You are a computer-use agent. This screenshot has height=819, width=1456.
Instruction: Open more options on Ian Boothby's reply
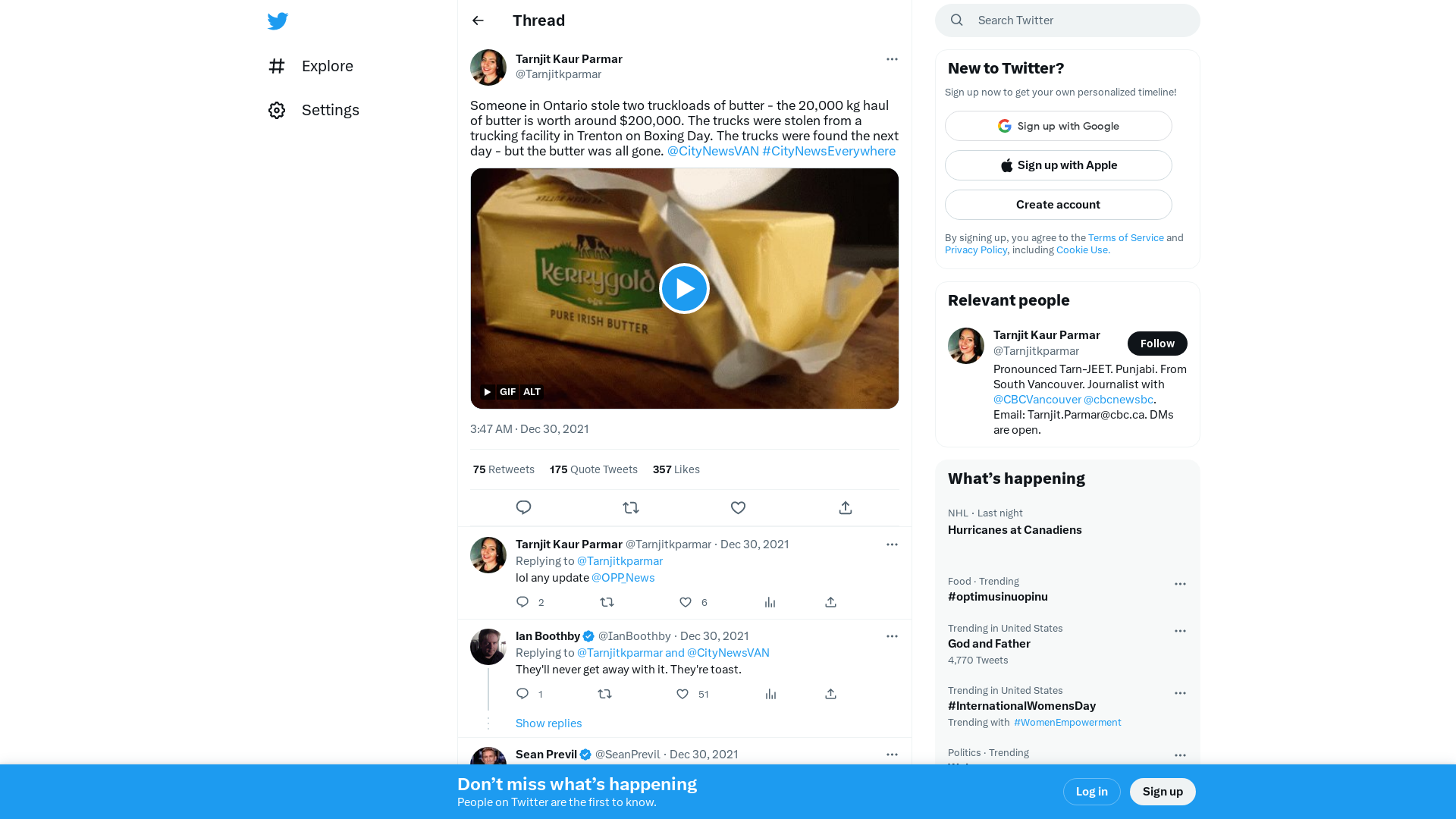892,636
